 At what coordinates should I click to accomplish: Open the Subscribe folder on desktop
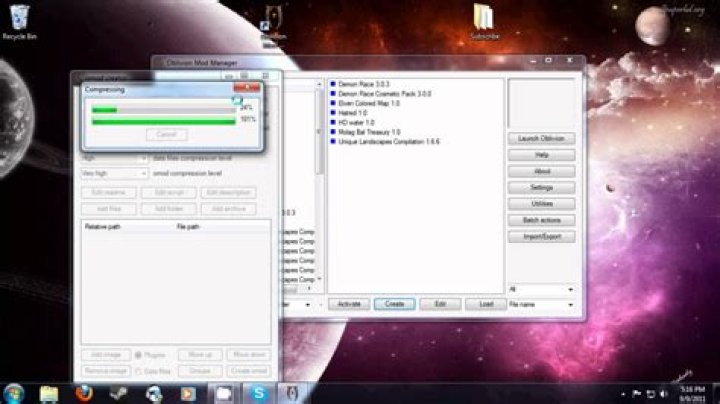pos(484,20)
